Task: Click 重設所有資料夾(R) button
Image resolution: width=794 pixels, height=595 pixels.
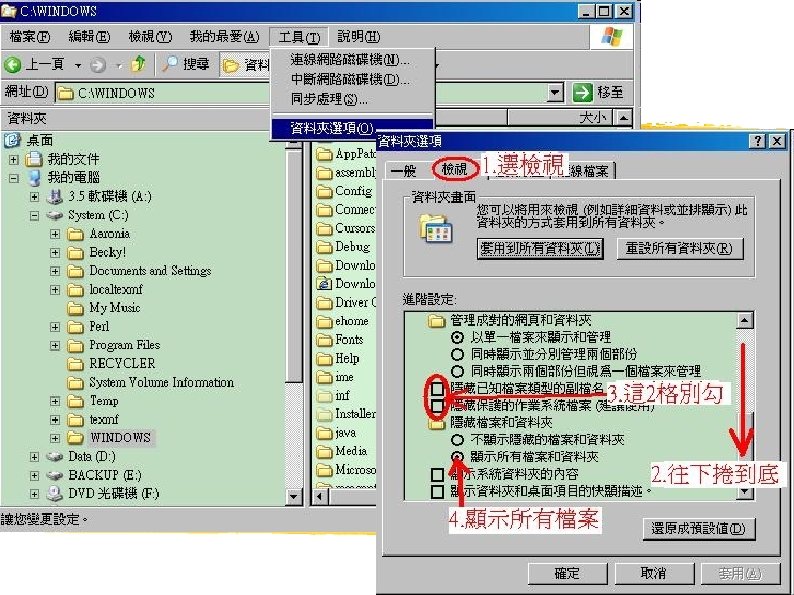Action: (x=680, y=249)
